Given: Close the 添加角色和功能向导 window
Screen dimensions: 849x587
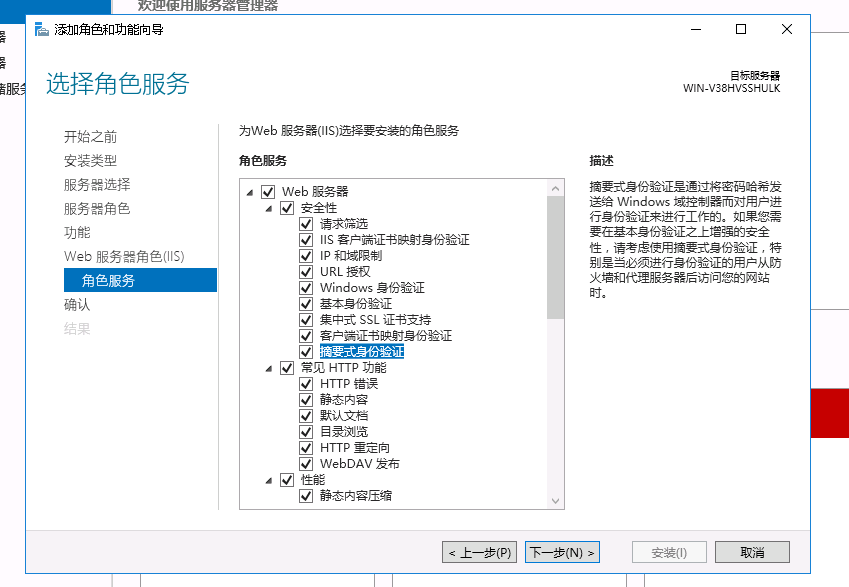Looking at the screenshot, I should (787, 29).
